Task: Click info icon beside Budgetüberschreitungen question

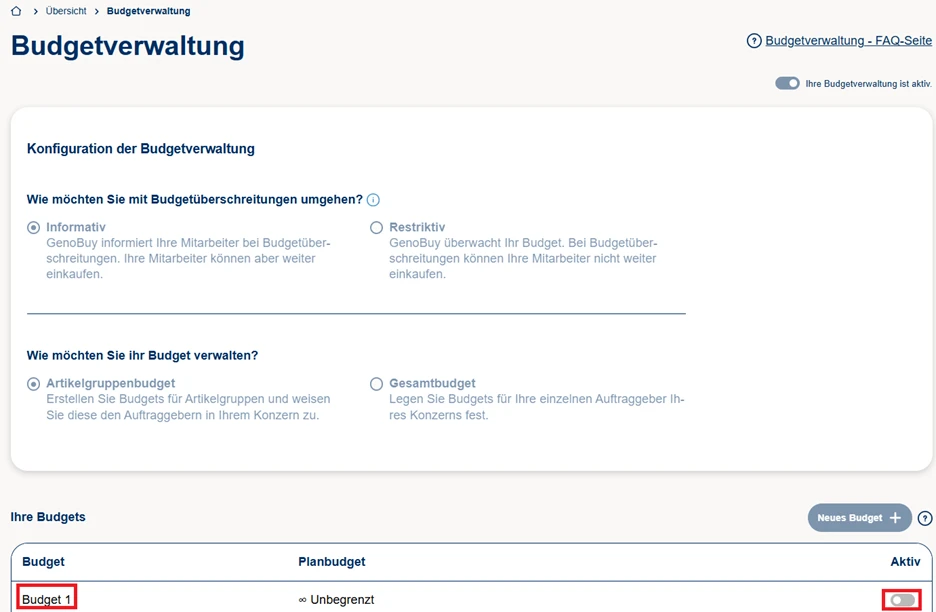Action: coord(373,200)
